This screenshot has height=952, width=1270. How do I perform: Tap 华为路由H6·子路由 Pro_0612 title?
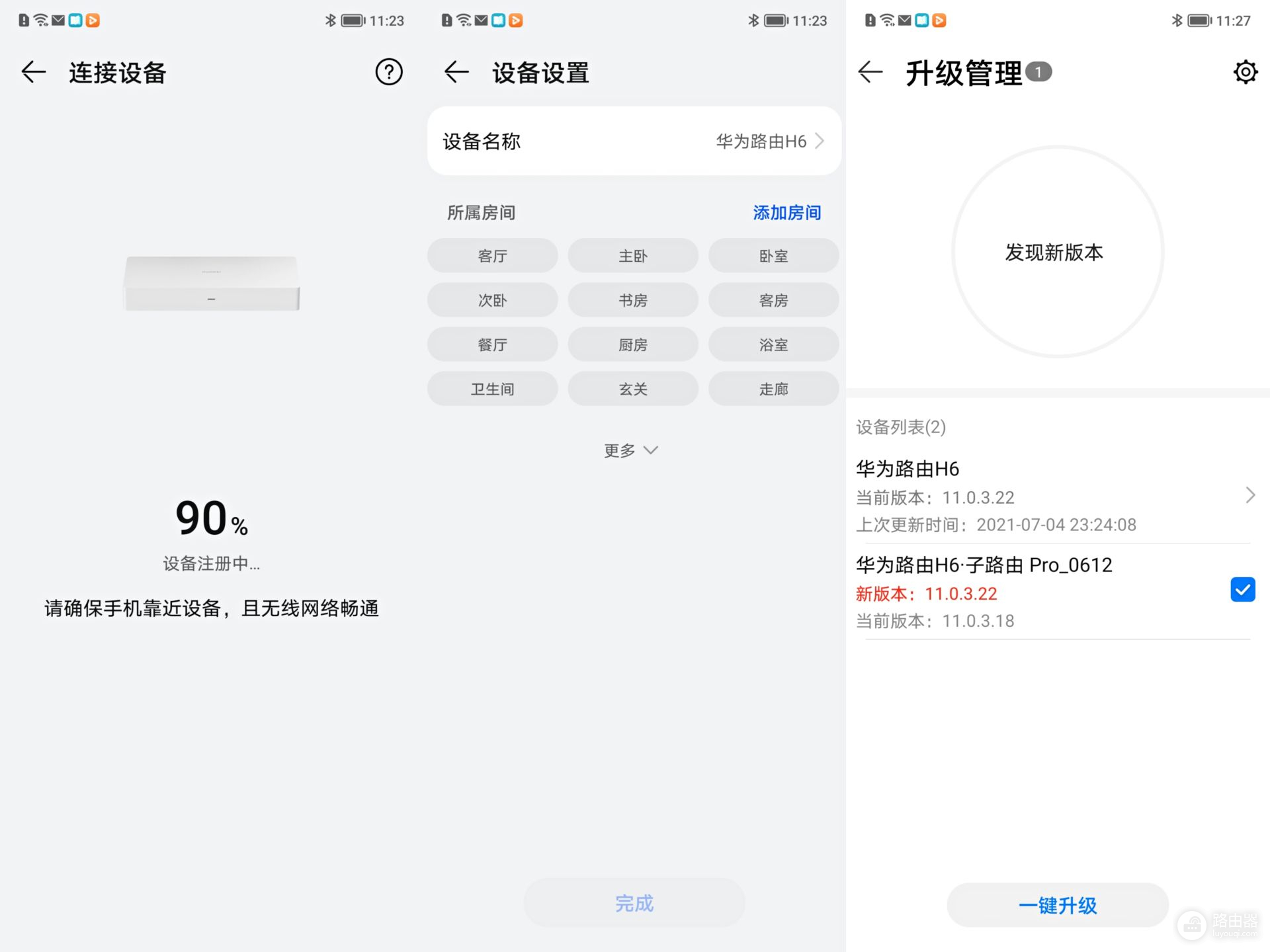984,565
